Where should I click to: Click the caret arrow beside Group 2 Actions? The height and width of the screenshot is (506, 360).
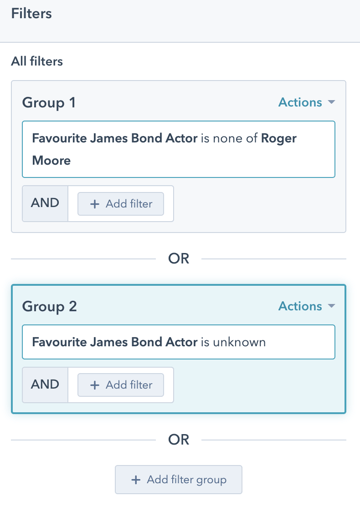(x=331, y=306)
